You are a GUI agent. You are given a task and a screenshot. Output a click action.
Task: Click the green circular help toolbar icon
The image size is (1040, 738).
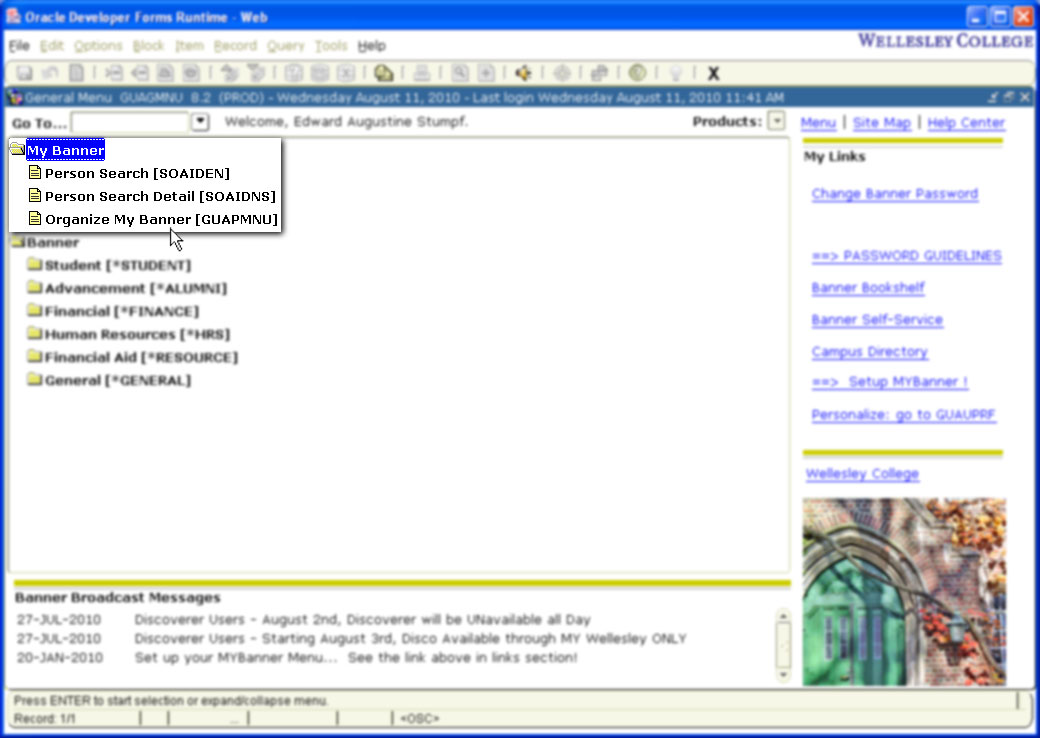tap(637, 73)
